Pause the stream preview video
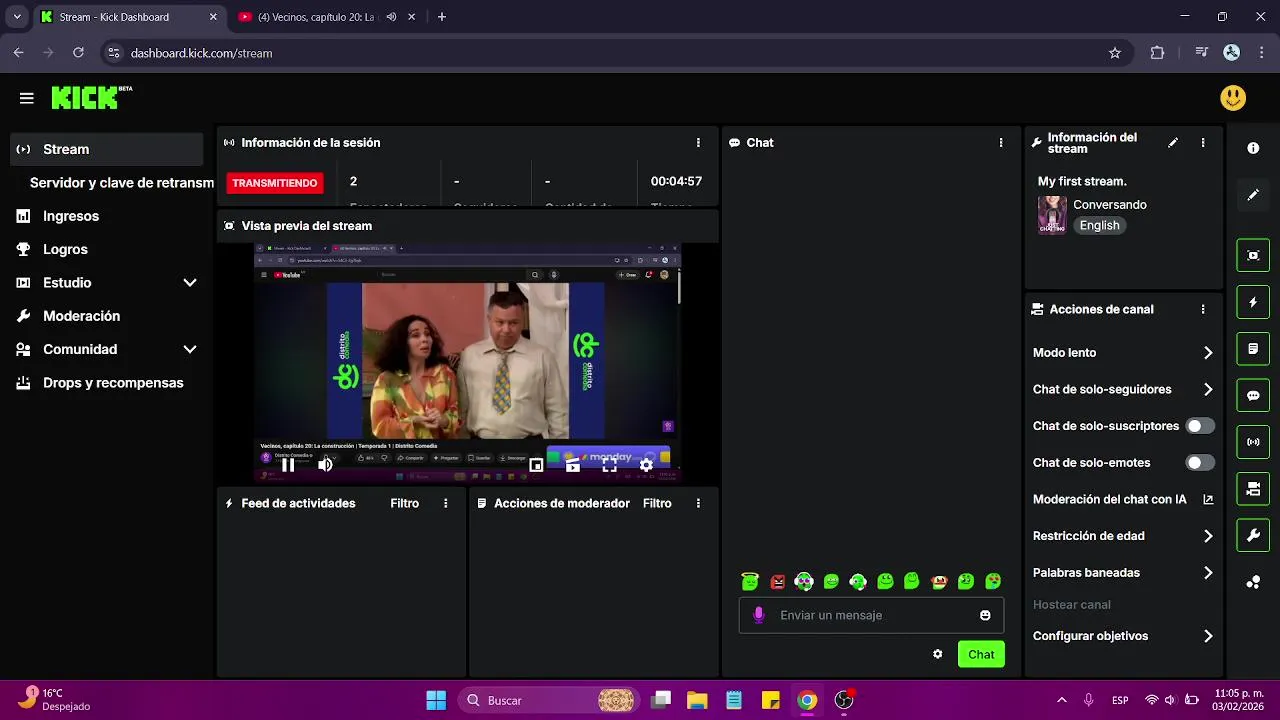The image size is (1280, 720). [x=287, y=465]
